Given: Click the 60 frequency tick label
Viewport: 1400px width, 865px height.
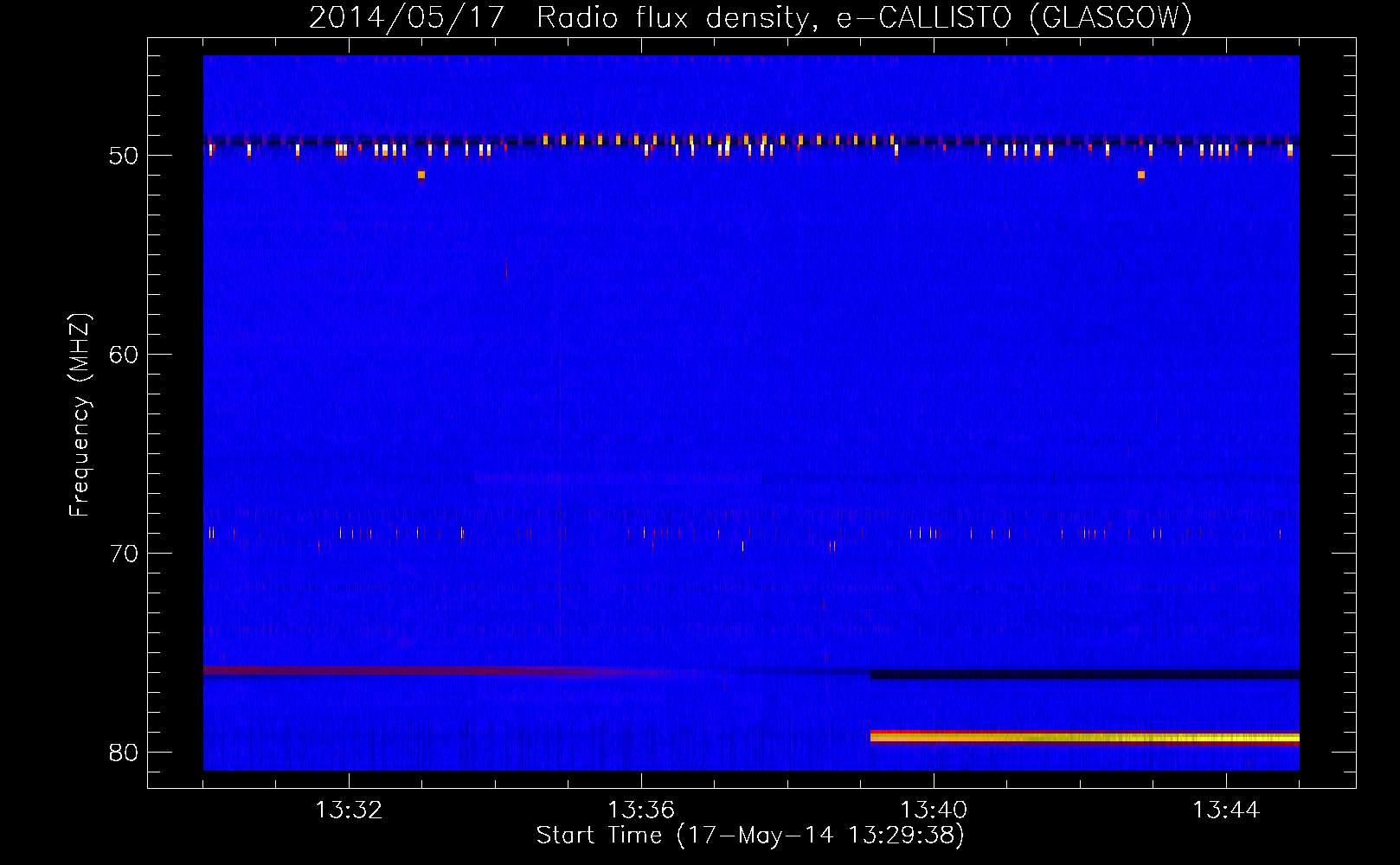Looking at the screenshot, I should [124, 355].
